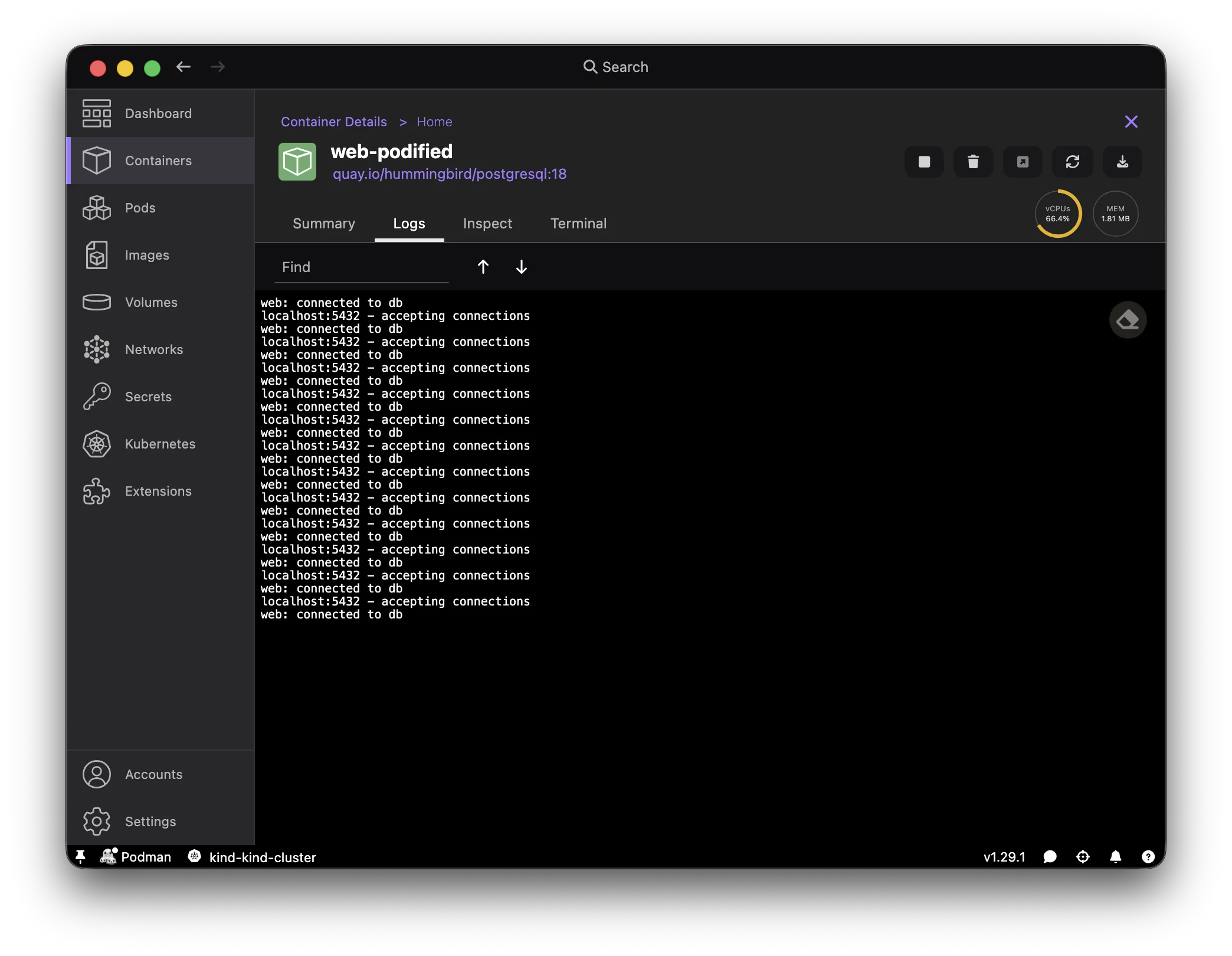1232x956 pixels.
Task: Click kind-kind-cluster context in status bar
Action: 252,857
